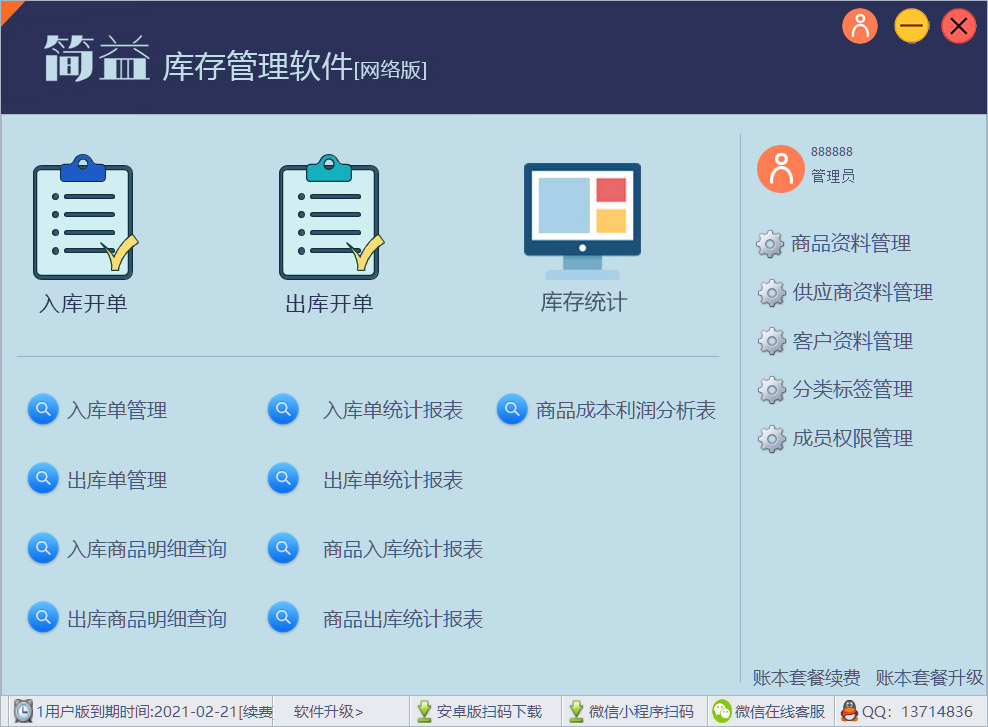Click the search icon beside 入库单统计报表

283,409
